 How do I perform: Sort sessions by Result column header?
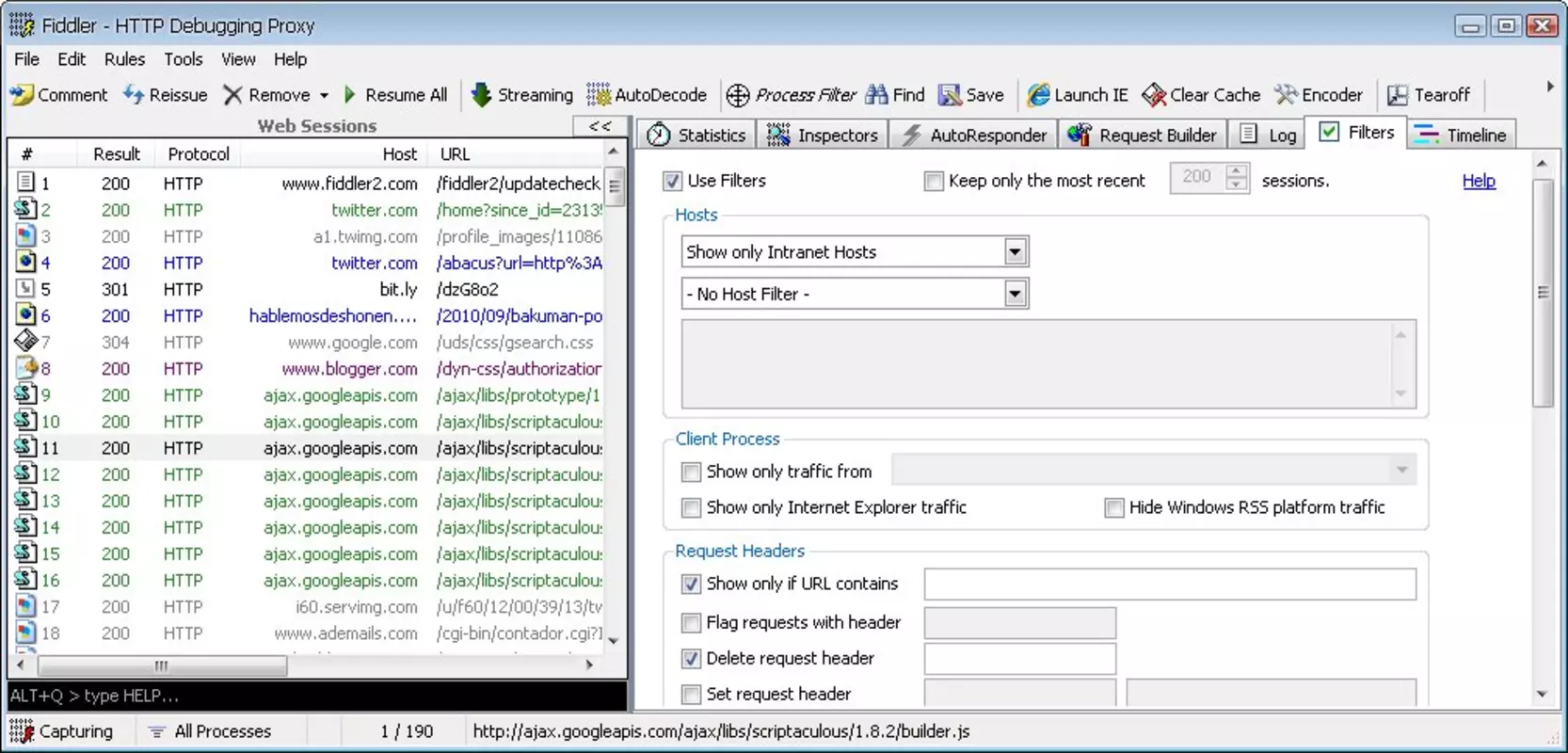point(116,153)
